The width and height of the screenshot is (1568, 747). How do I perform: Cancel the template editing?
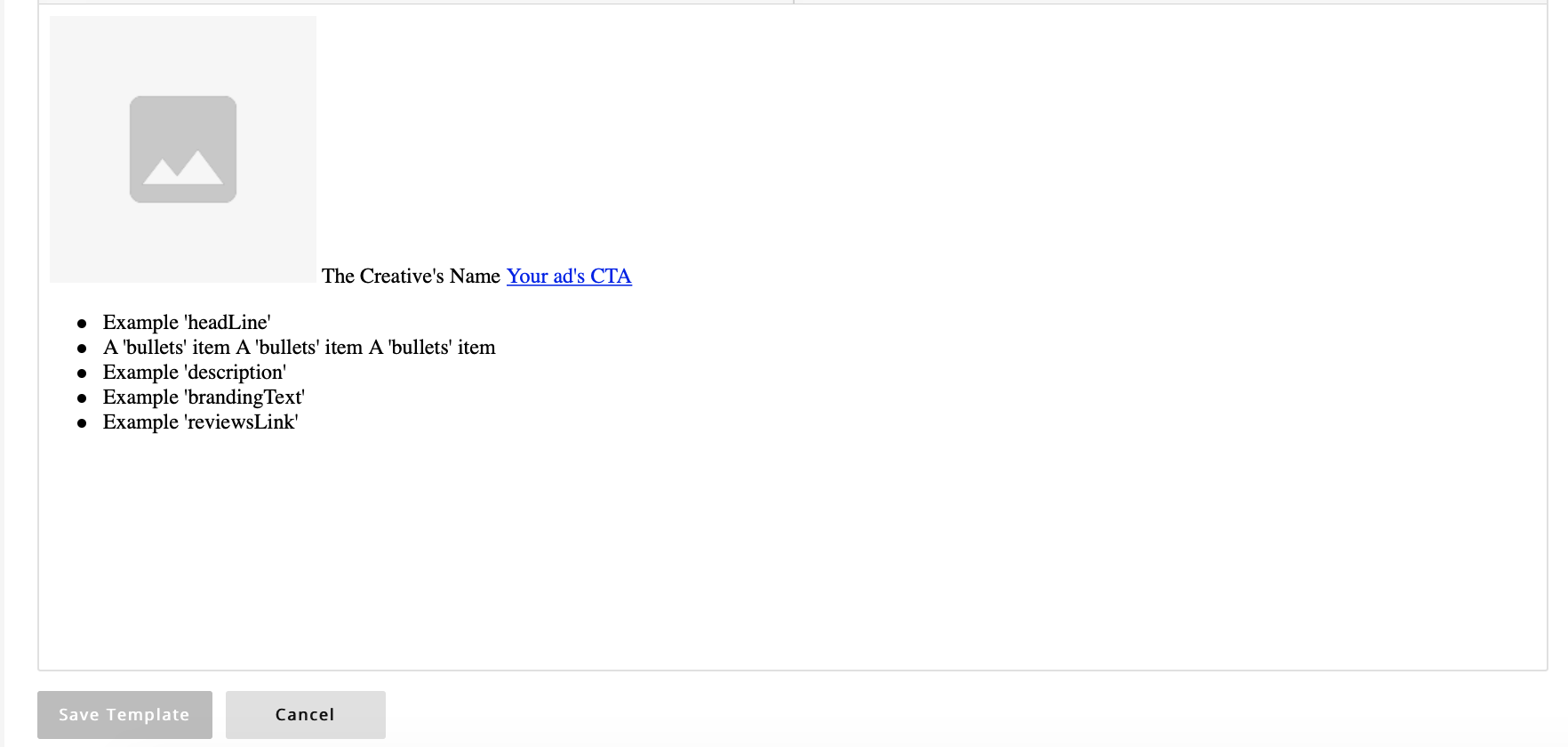coord(306,715)
